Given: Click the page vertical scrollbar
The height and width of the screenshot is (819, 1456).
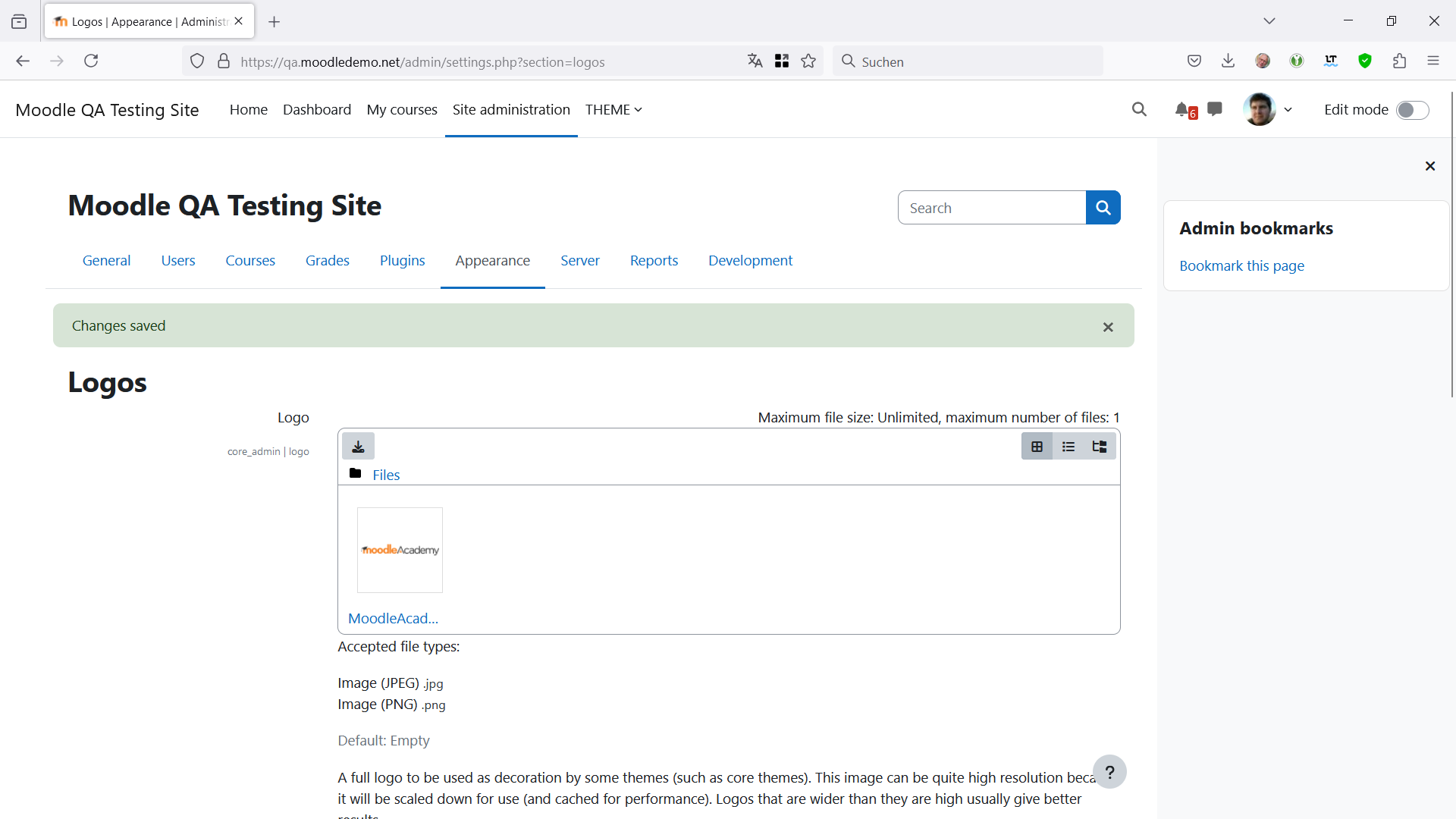Looking at the screenshot, I should pos(1452,243).
